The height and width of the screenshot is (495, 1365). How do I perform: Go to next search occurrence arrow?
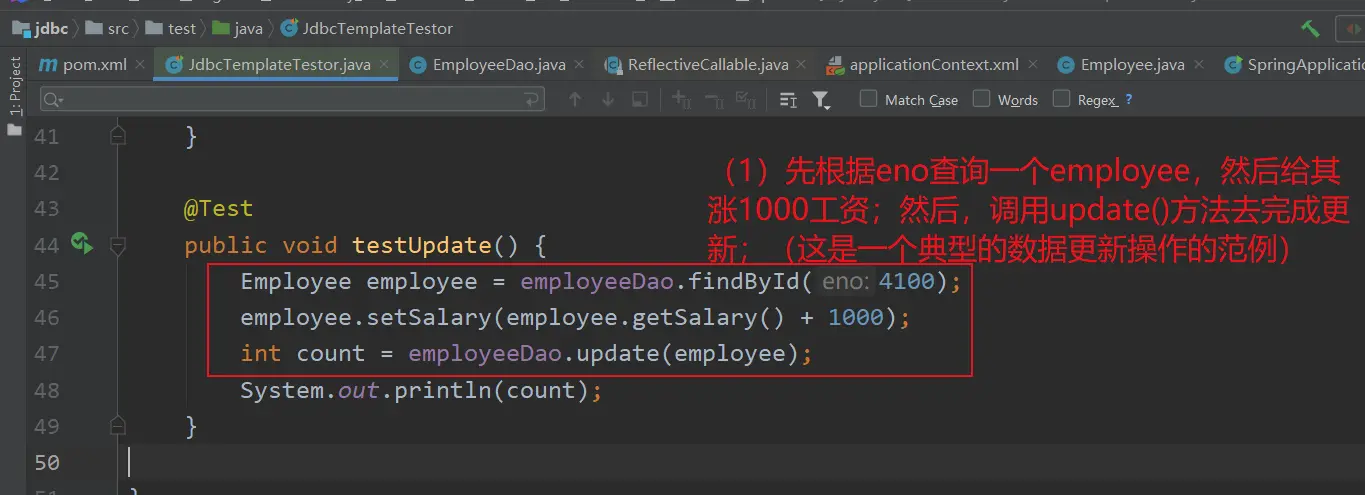pos(607,100)
